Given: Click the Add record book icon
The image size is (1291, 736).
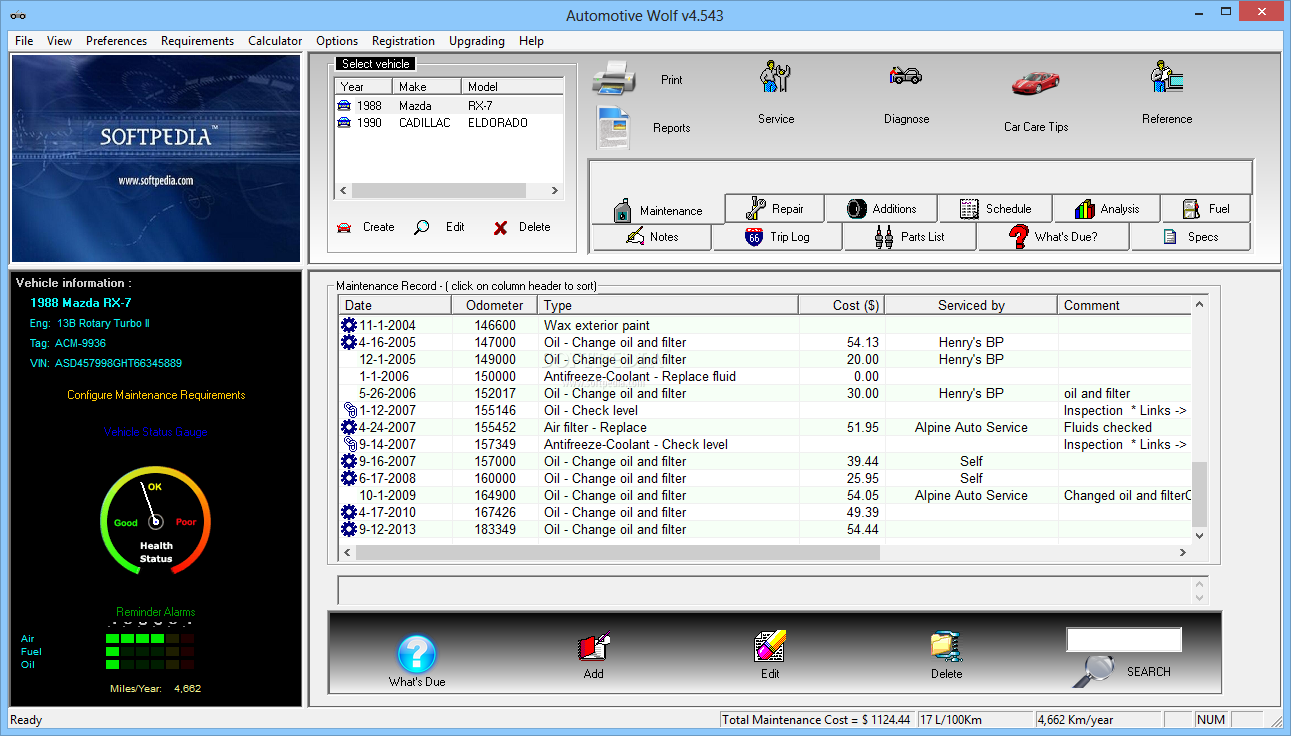Looking at the screenshot, I should (594, 647).
